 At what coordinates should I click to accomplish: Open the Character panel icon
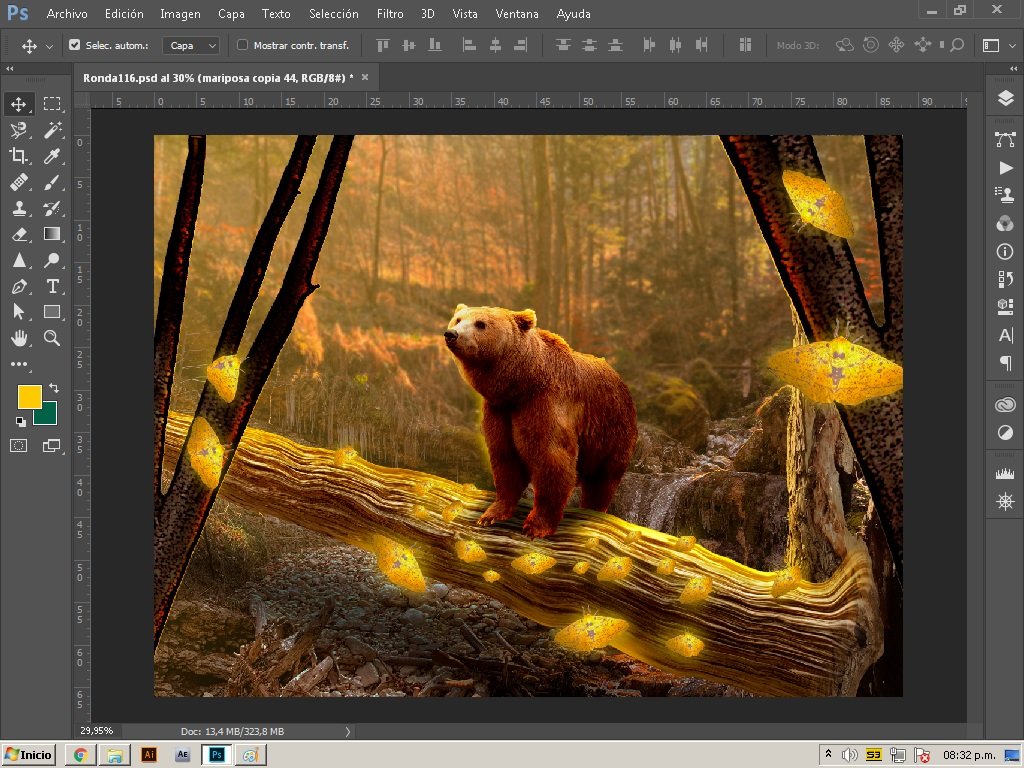(1006, 336)
